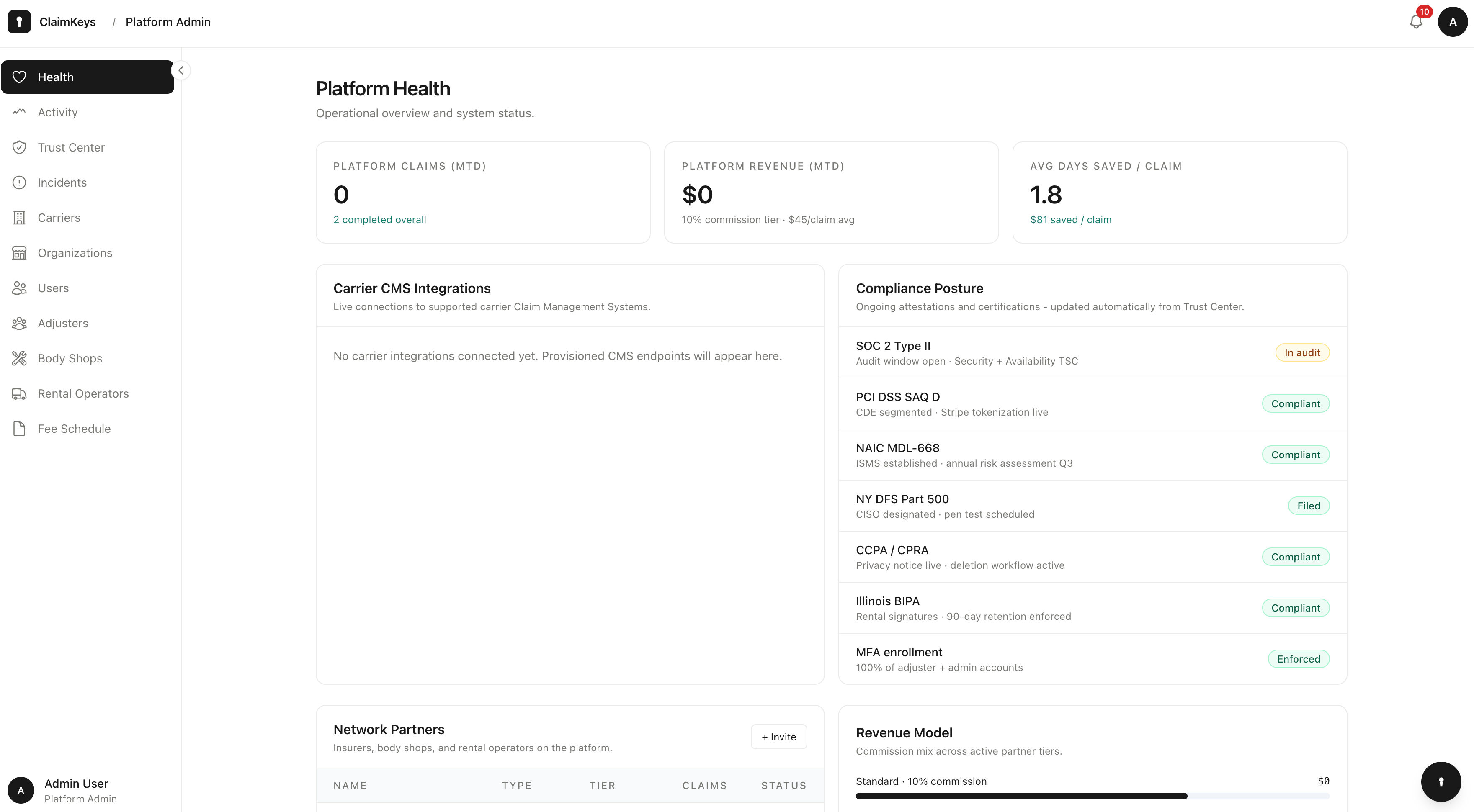1474x812 pixels.
Task: Click the Platform Admin breadcrumb
Action: pyautogui.click(x=167, y=22)
